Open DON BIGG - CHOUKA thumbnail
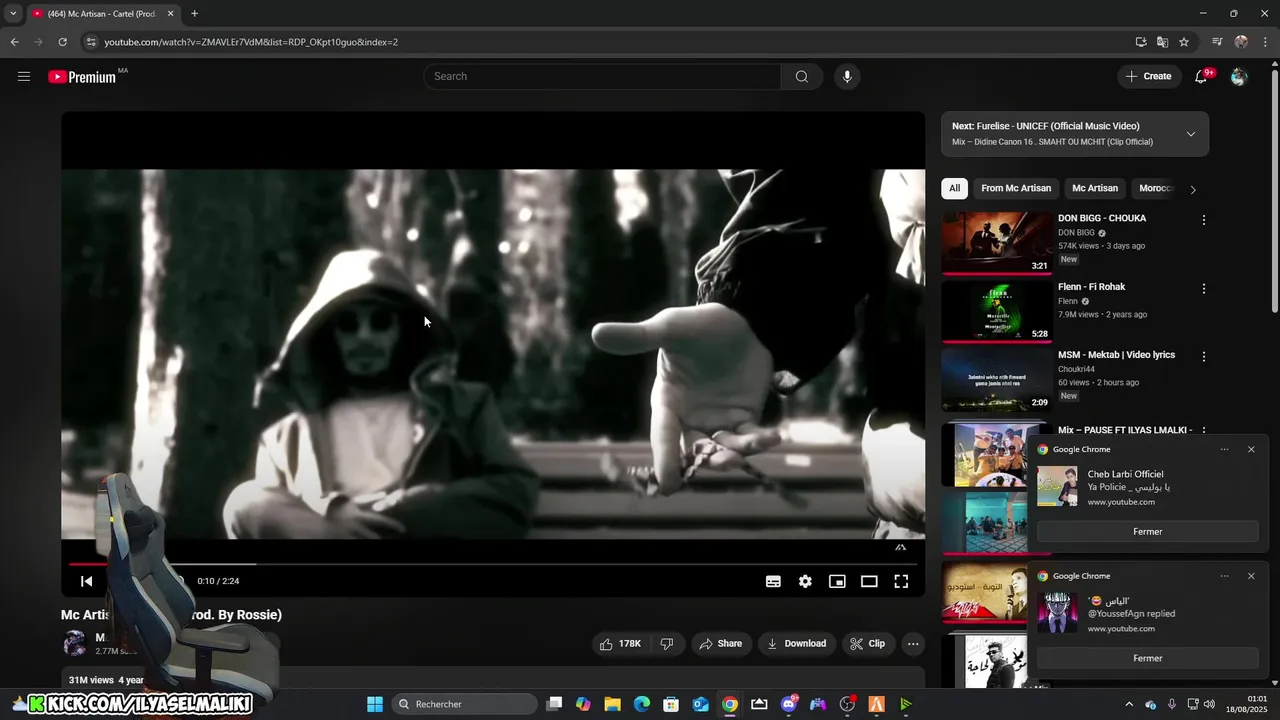Image resolution: width=1280 pixels, height=720 pixels. coord(996,241)
